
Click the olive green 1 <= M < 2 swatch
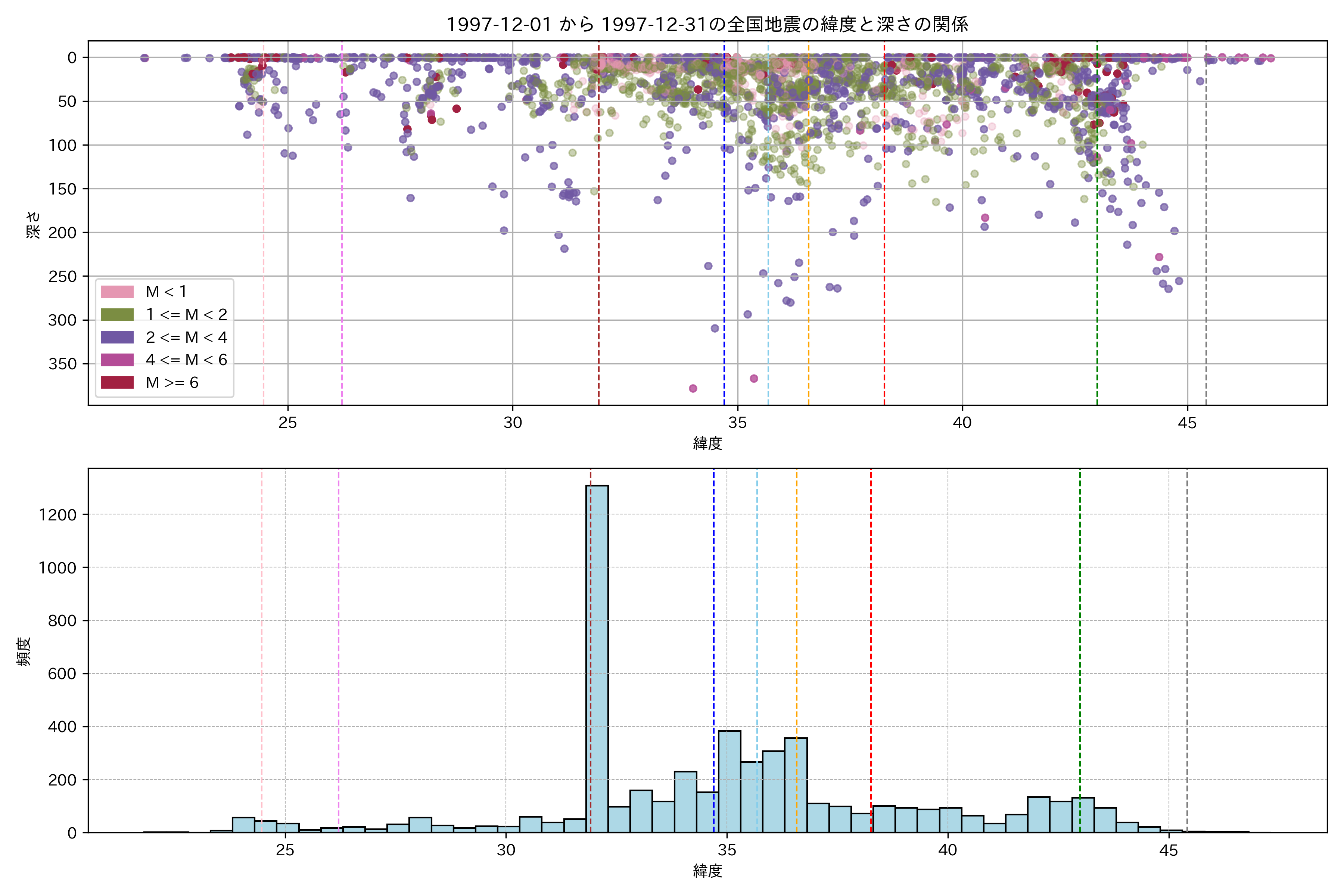pos(117,314)
